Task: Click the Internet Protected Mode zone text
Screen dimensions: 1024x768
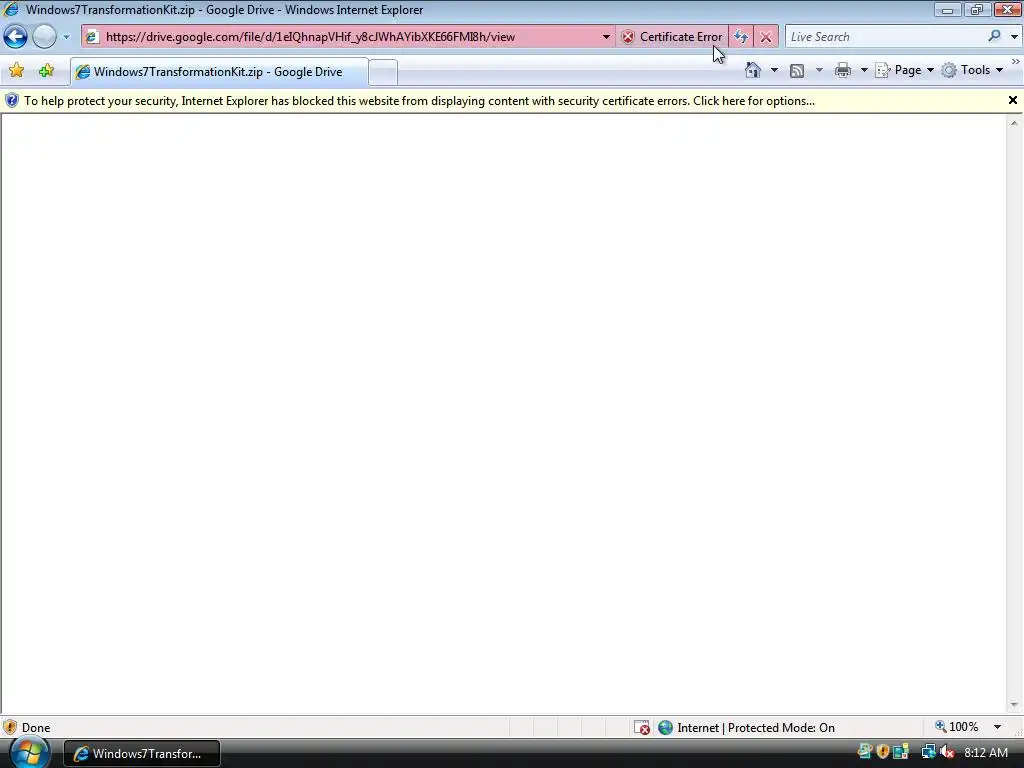Action: [756, 728]
